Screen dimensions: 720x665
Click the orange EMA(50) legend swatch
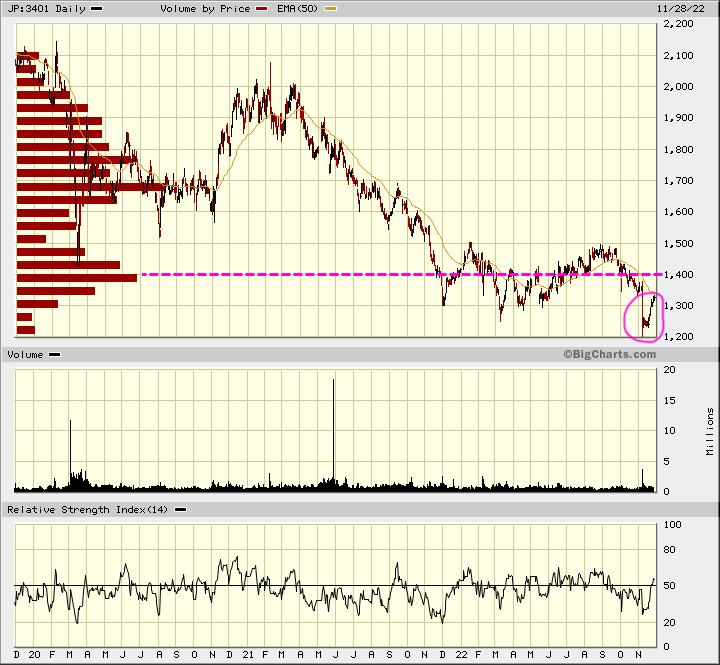click(331, 9)
